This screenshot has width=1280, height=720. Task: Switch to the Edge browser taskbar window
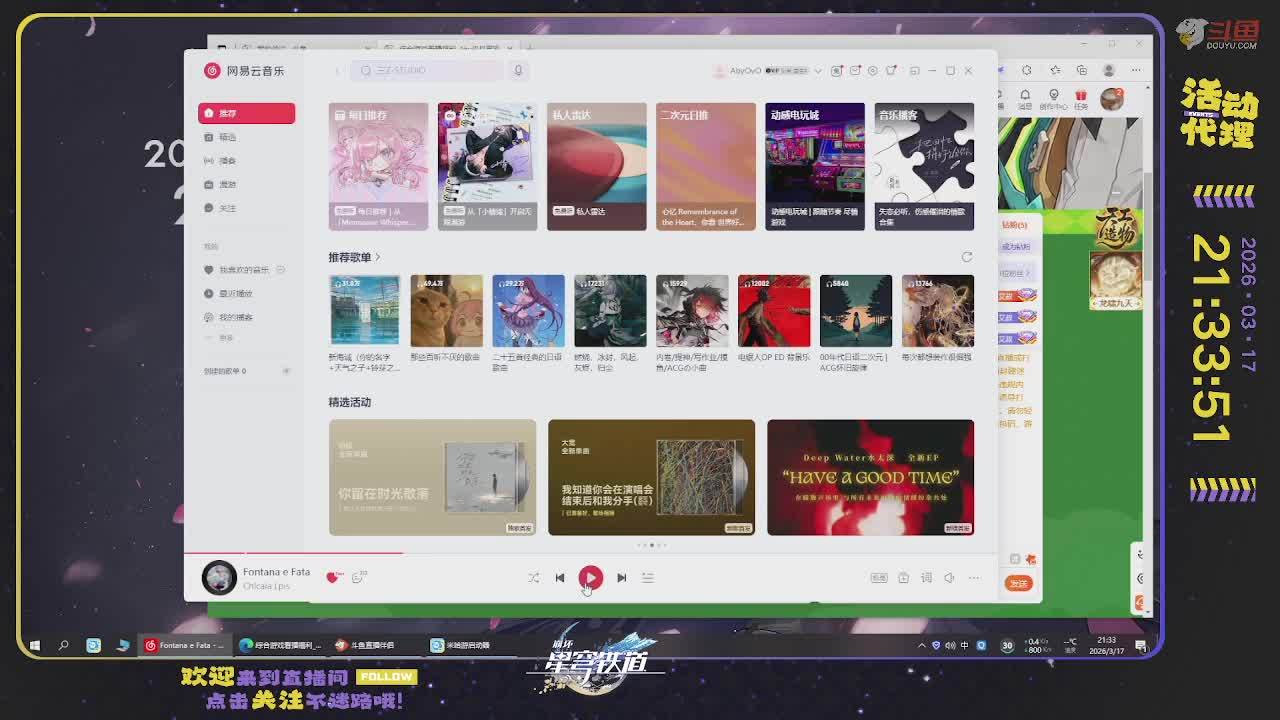[280, 645]
